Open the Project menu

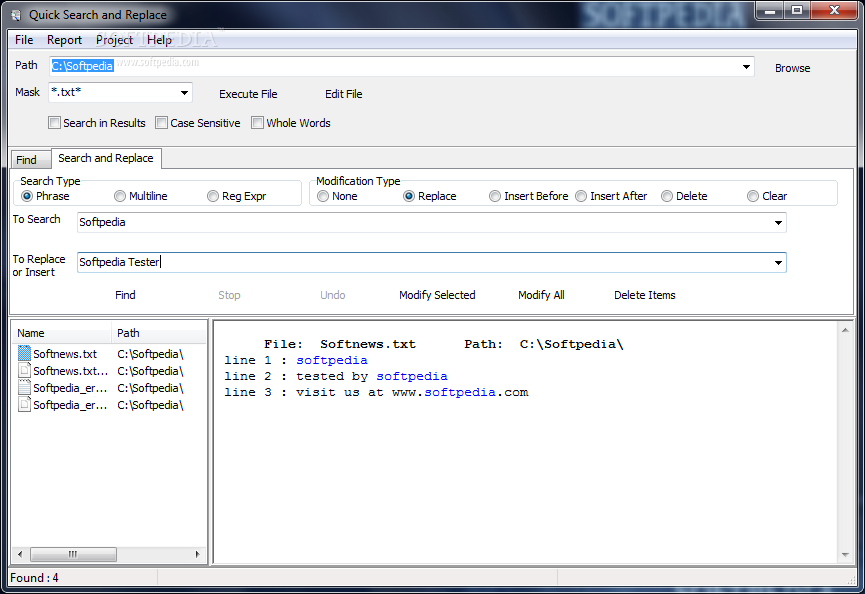point(114,40)
